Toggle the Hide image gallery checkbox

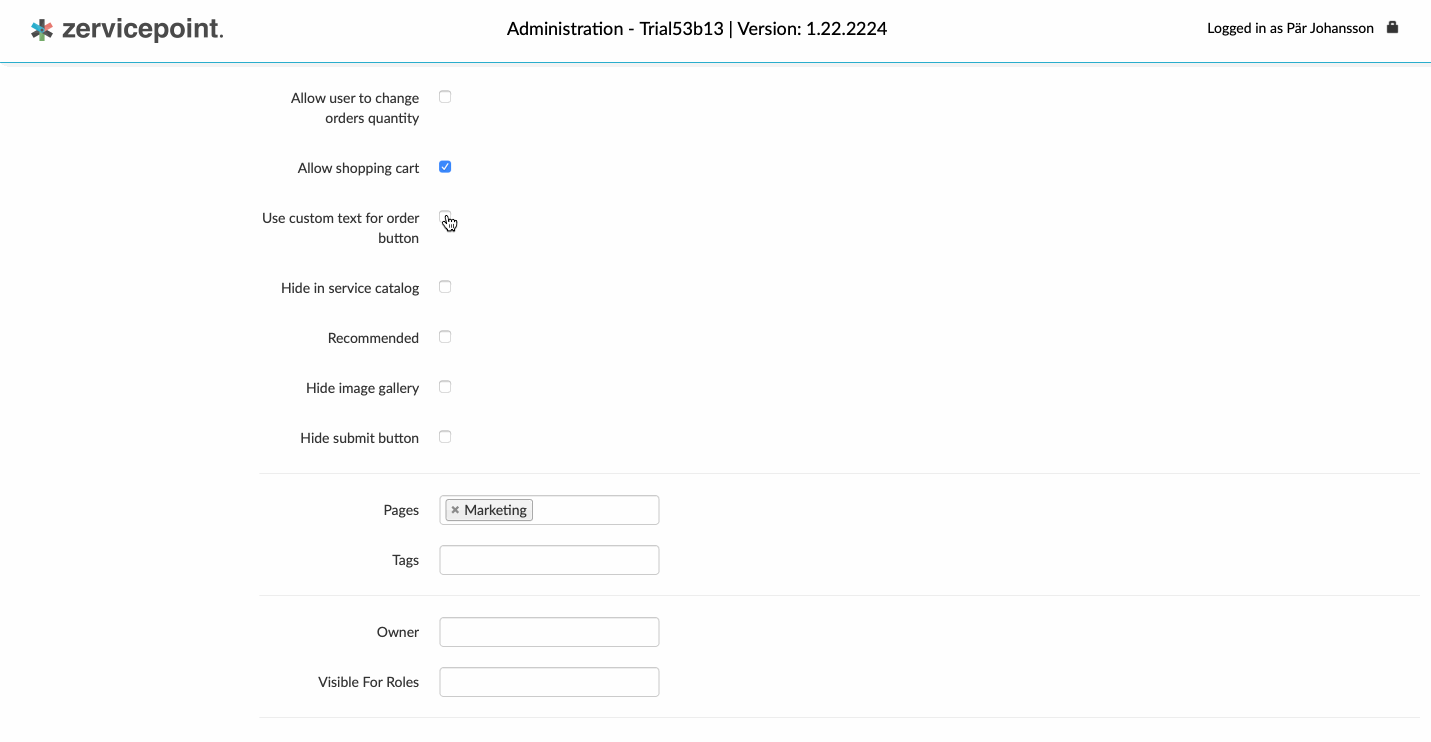pos(445,387)
